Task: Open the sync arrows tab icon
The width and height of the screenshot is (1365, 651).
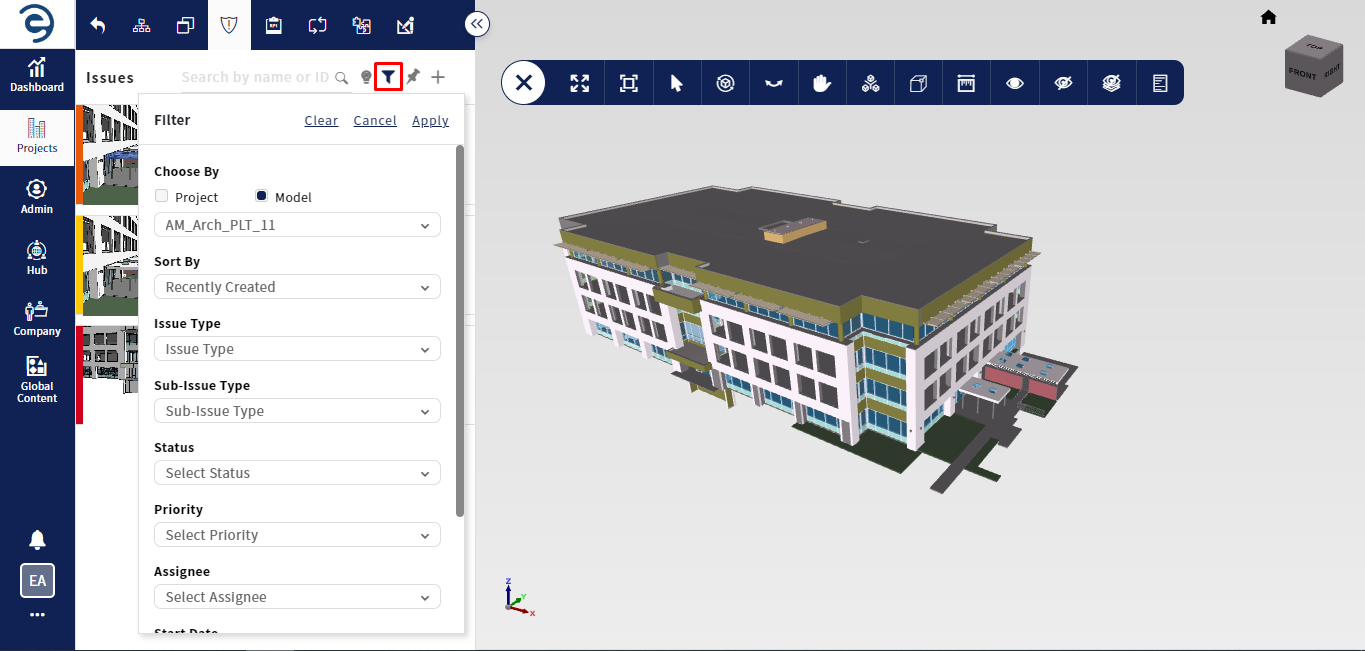Action: coord(317,25)
